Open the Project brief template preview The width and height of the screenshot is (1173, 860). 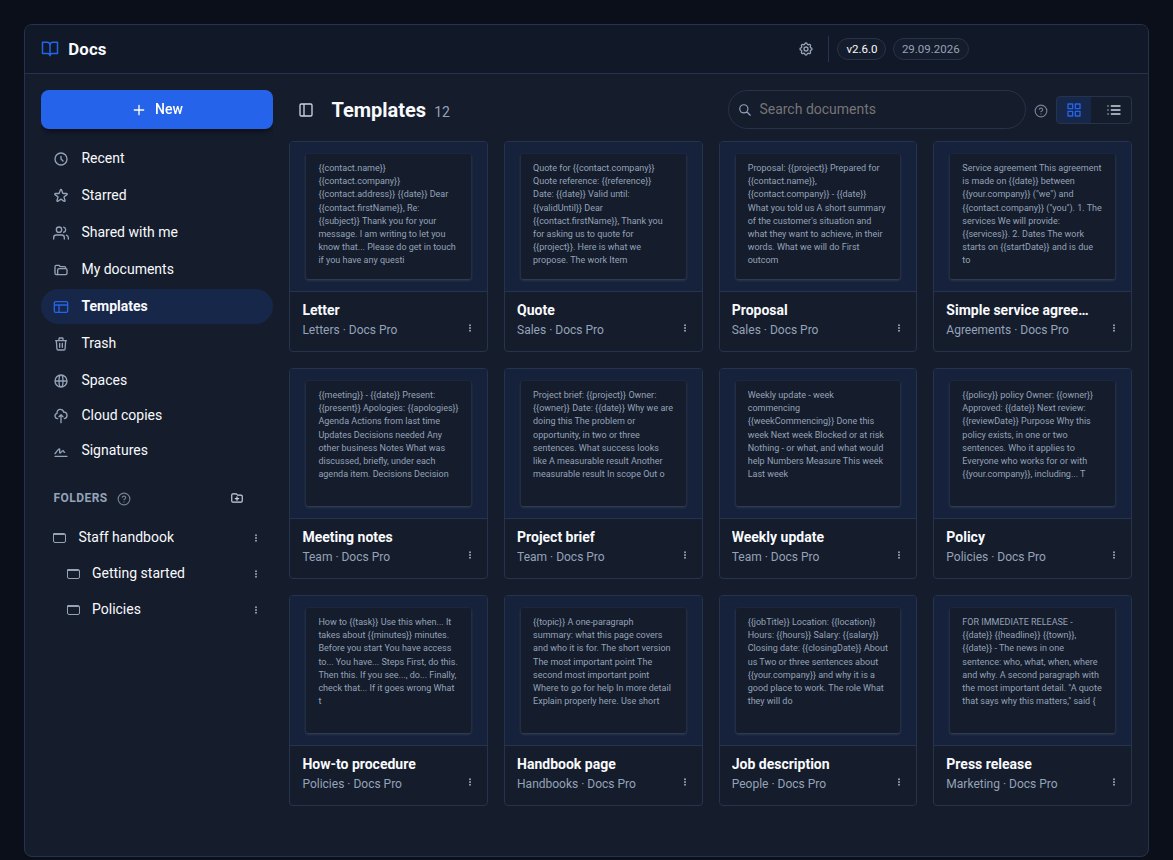603,443
